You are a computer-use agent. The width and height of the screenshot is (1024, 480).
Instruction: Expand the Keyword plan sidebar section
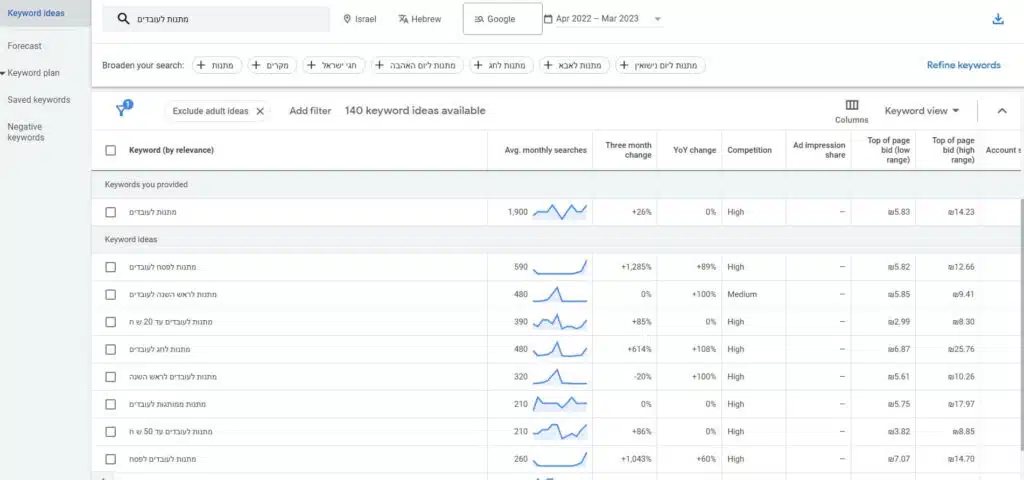pyautogui.click(x=33, y=73)
